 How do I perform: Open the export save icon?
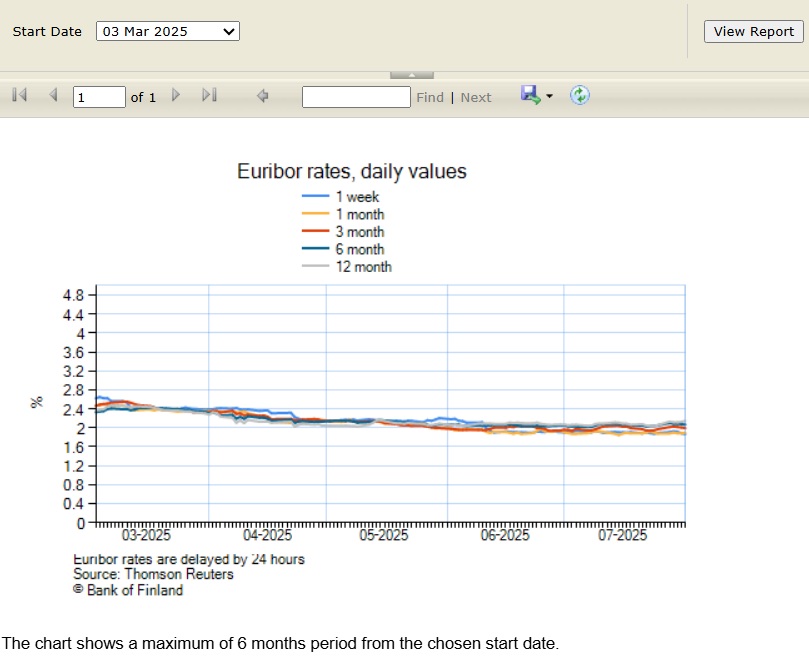tap(530, 95)
